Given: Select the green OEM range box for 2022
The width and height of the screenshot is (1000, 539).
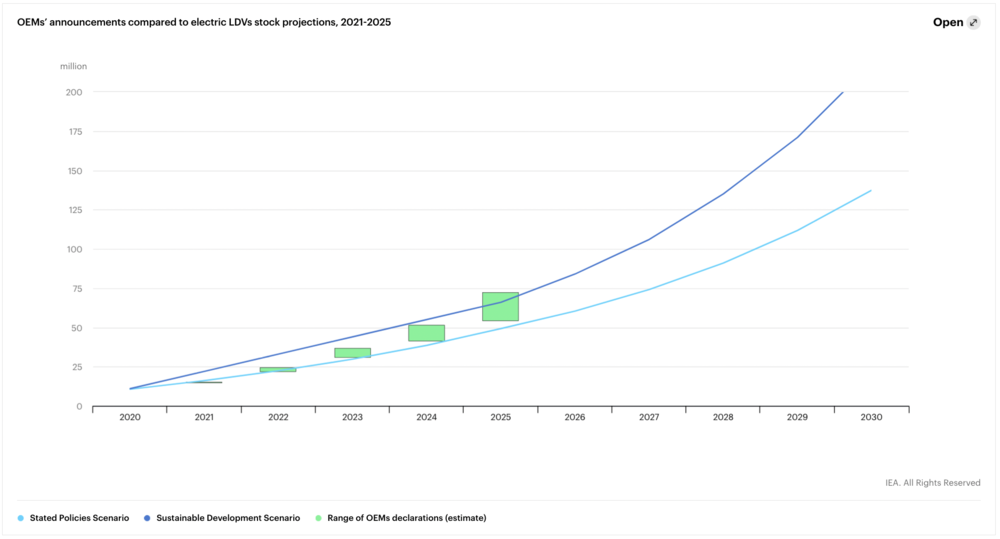Looking at the screenshot, I should point(278,370).
